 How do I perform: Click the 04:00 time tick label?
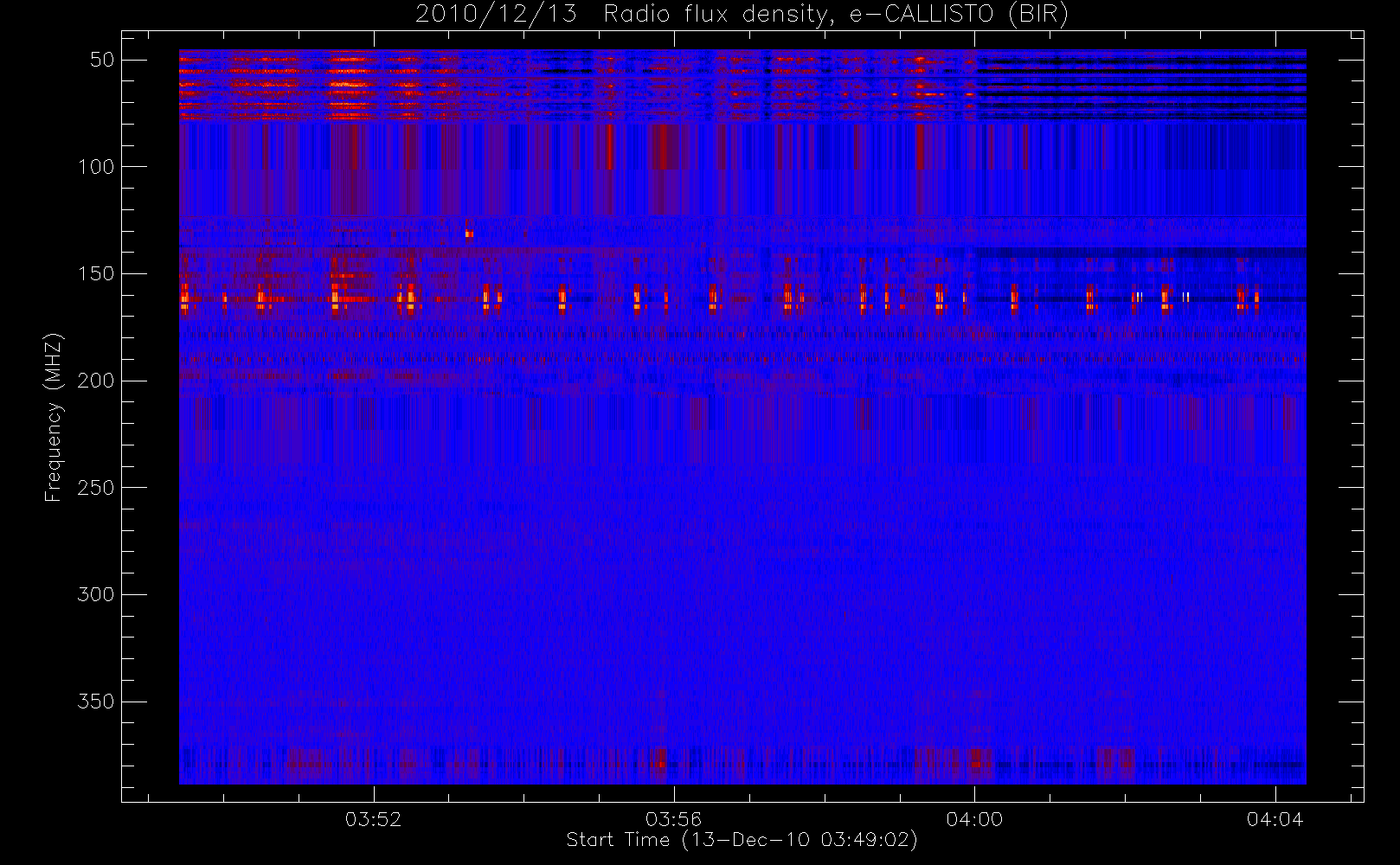[x=974, y=819]
